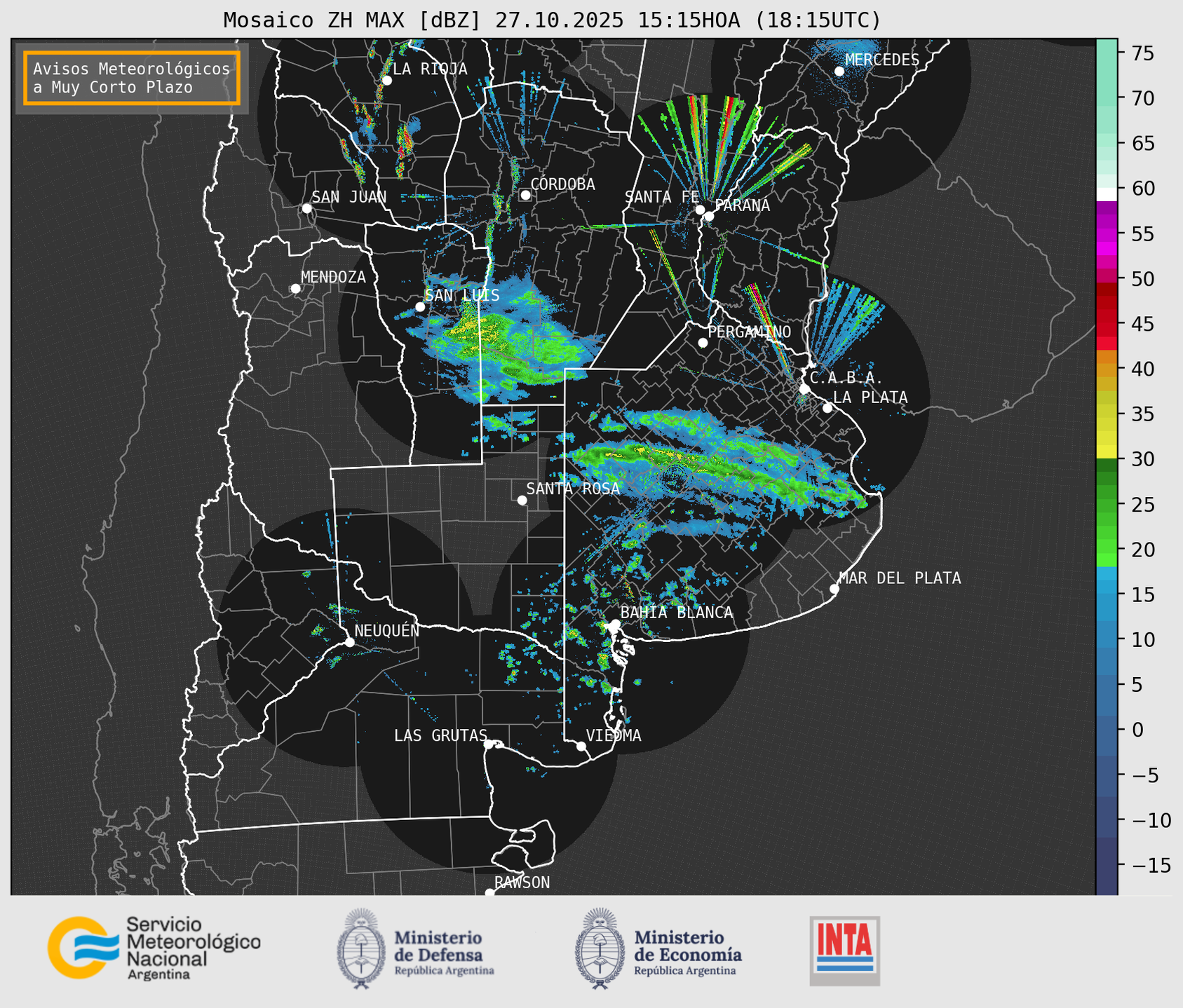1183x1008 pixels.
Task: Click the Mar del Plata marker dot
Action: (834, 589)
